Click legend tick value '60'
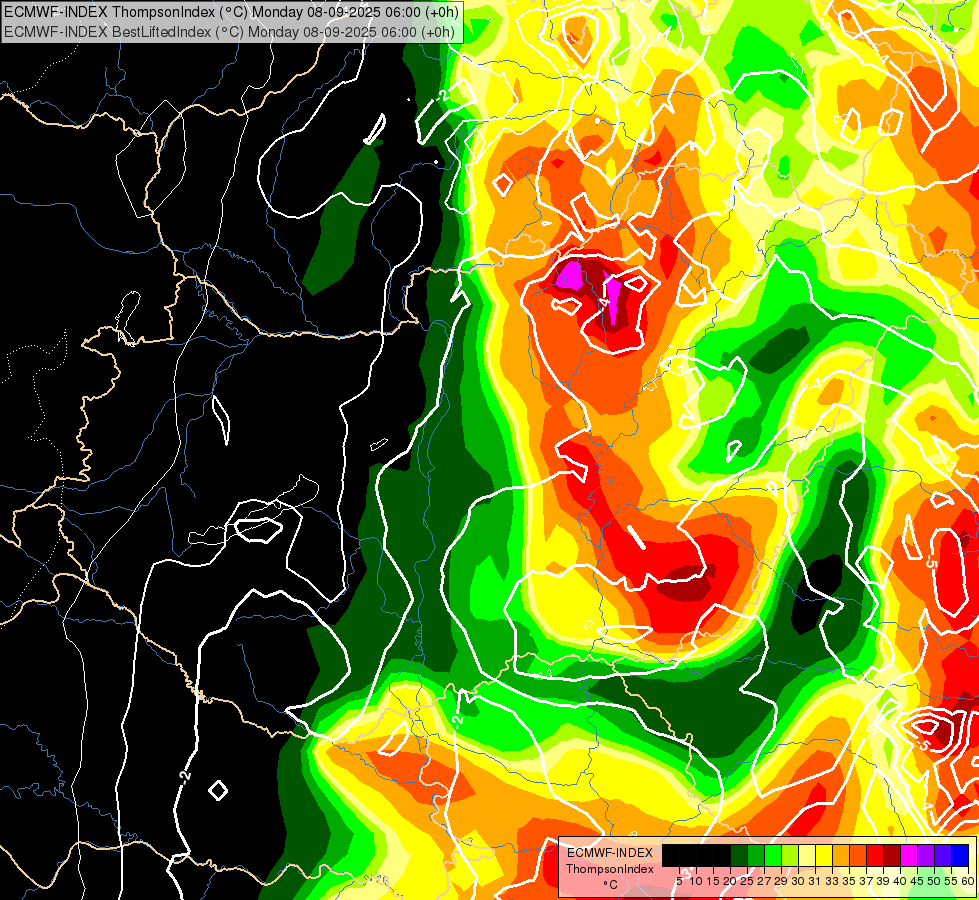The image size is (979, 900). (968, 881)
